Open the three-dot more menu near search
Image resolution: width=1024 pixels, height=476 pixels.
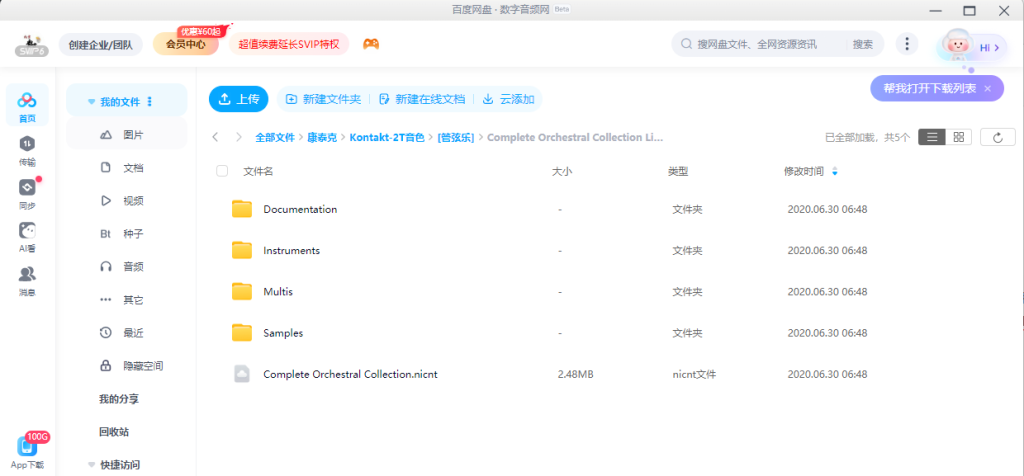point(906,44)
